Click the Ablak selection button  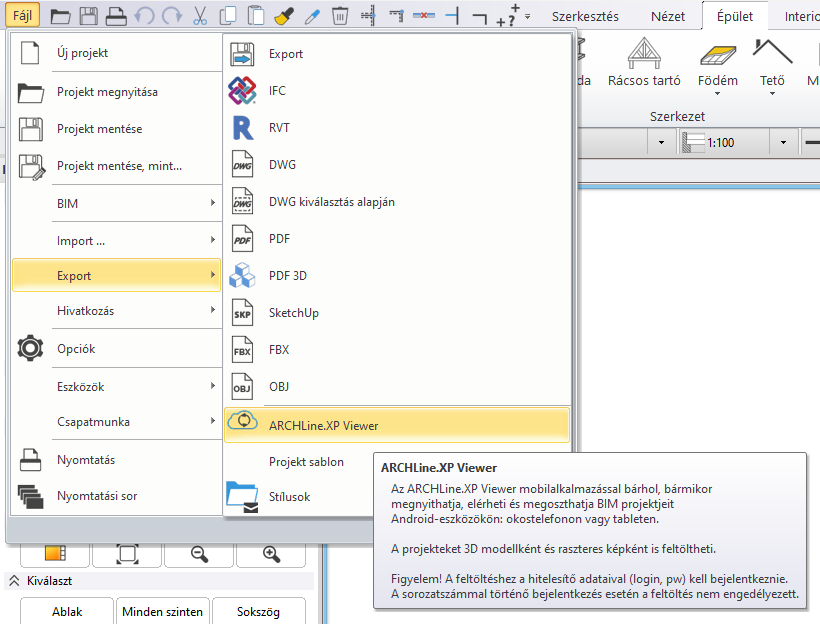[67, 611]
